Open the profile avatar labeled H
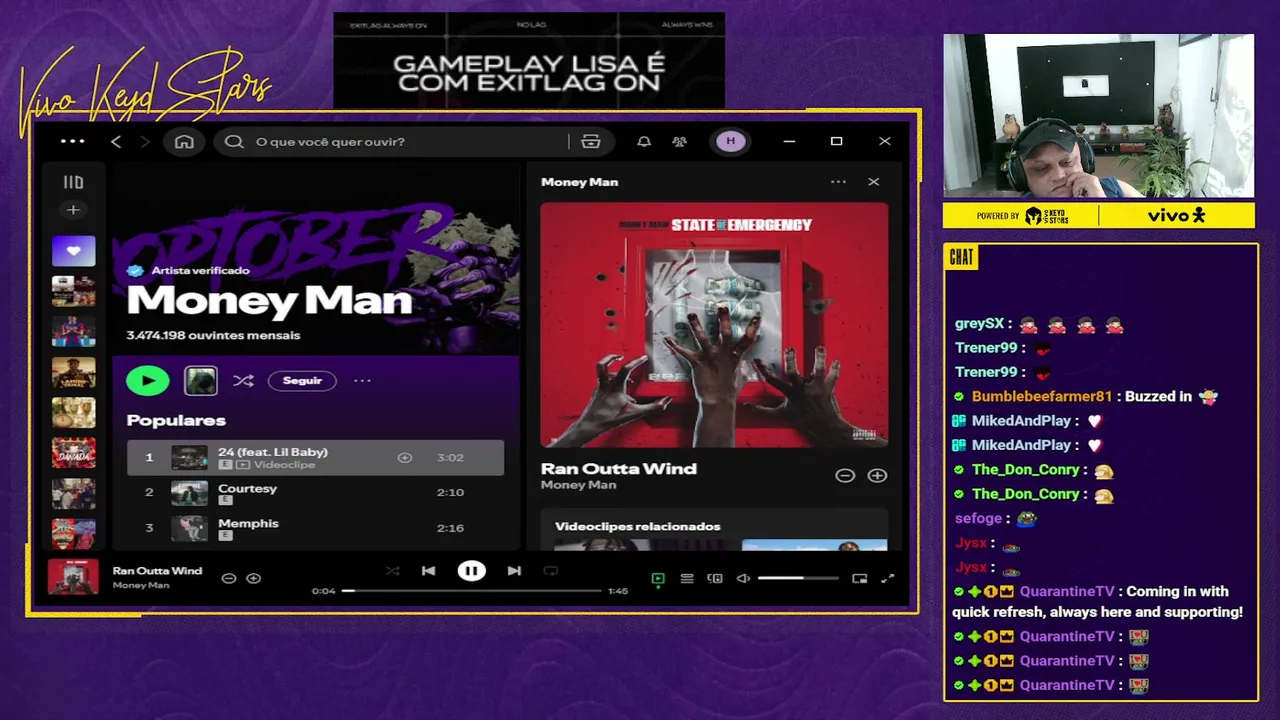Viewport: 1280px width, 720px height. (730, 141)
